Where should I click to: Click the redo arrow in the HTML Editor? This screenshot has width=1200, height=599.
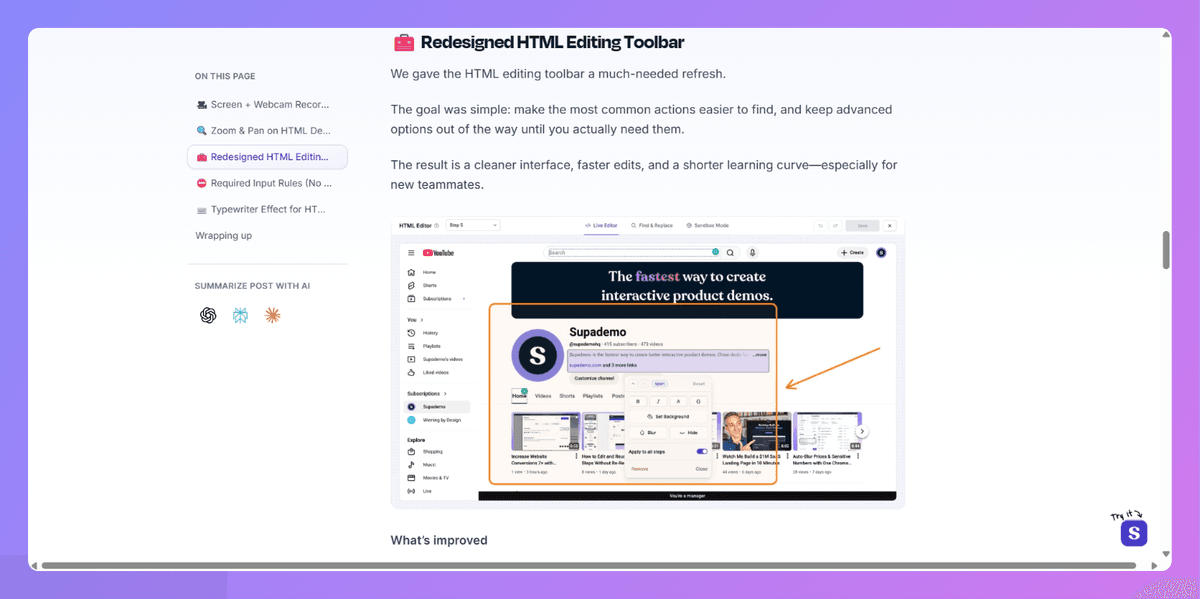point(833,226)
